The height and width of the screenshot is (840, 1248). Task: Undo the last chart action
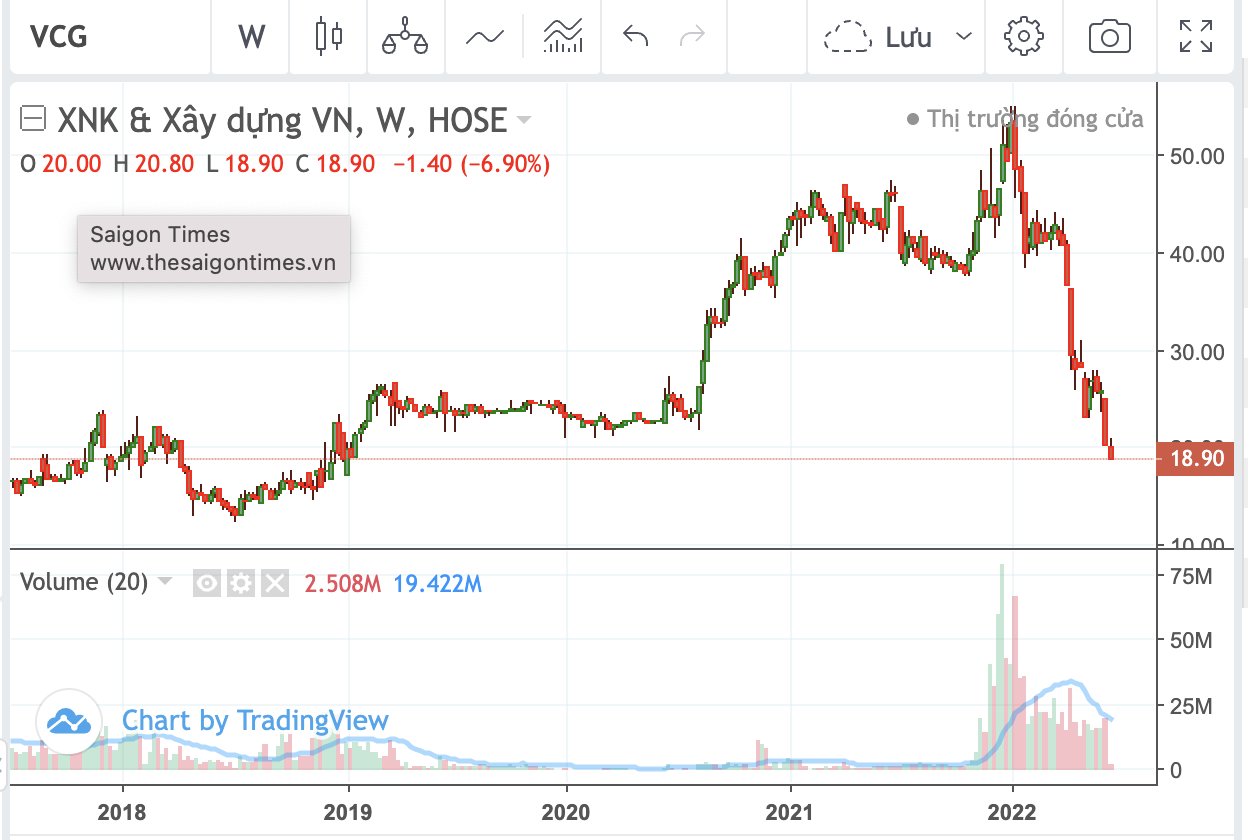click(x=636, y=37)
